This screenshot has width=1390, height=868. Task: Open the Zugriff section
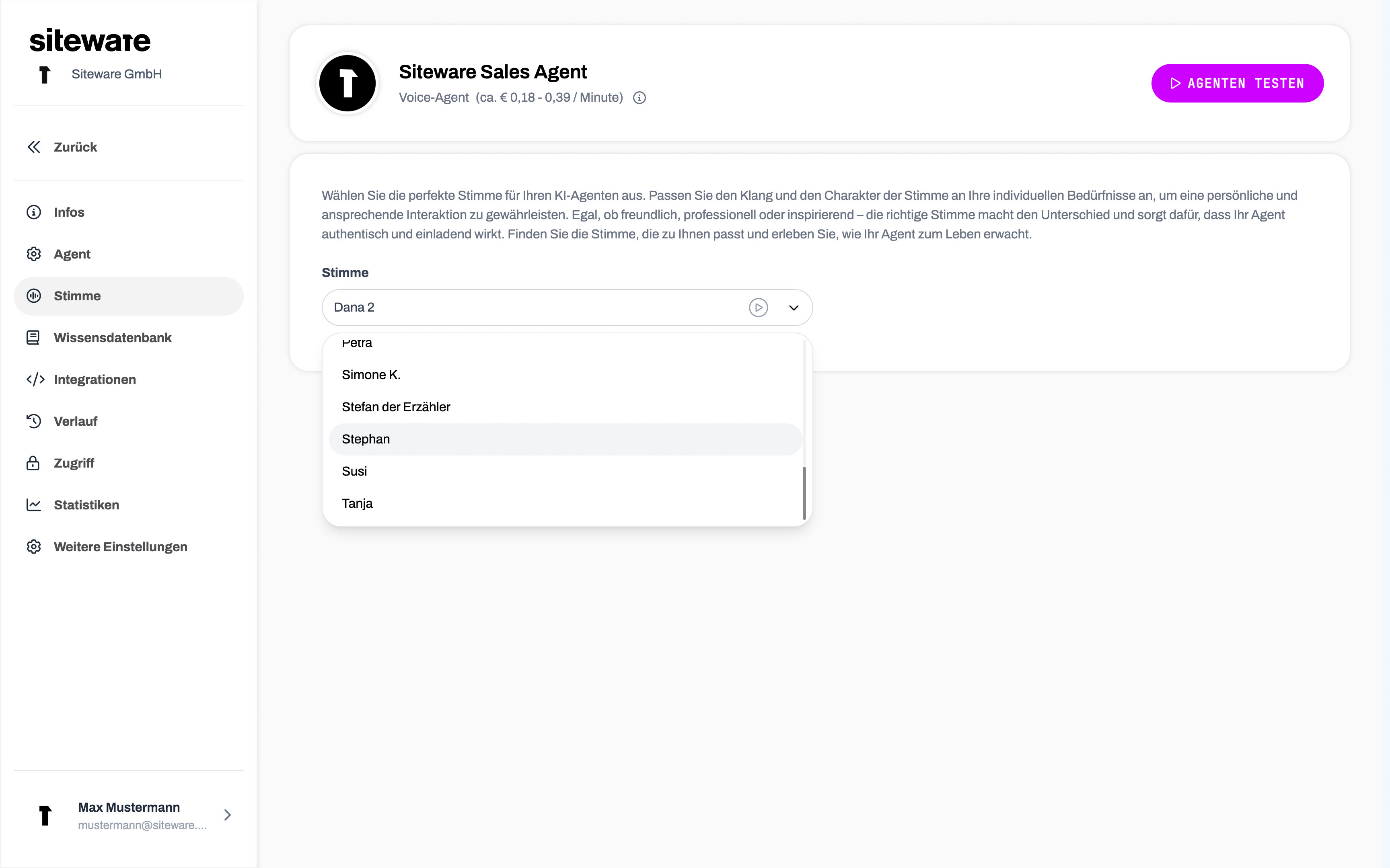click(129, 463)
